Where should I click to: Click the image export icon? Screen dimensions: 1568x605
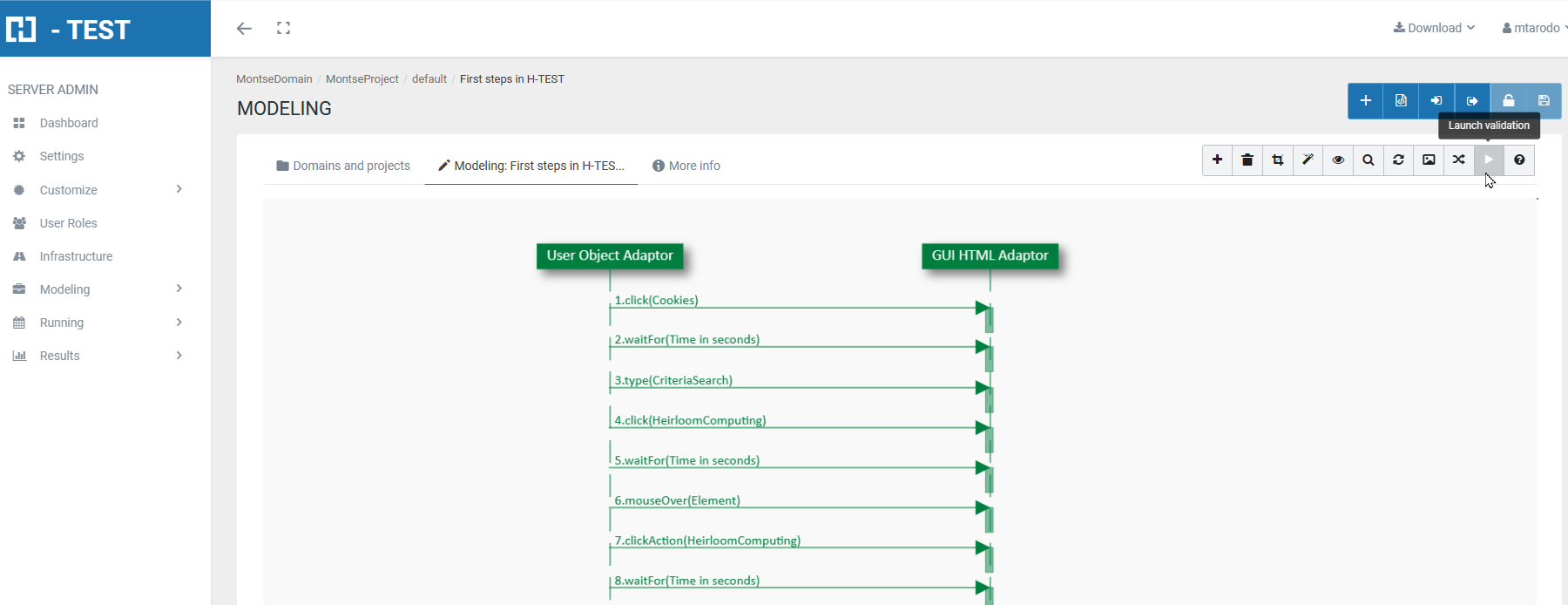coord(1429,160)
